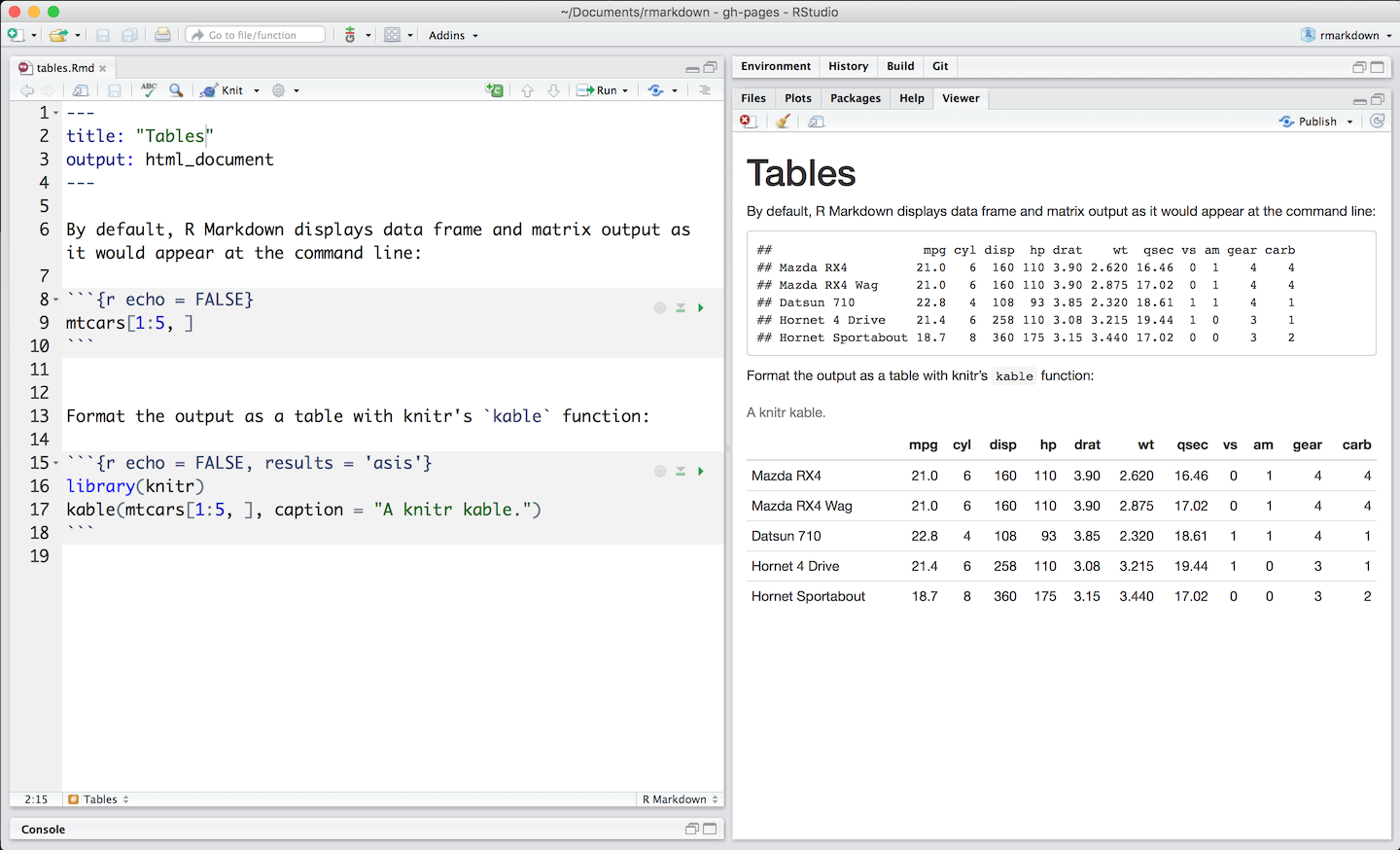Image resolution: width=1400 pixels, height=850 pixels.
Task: Click the Go to file/function field
Action: (x=256, y=35)
